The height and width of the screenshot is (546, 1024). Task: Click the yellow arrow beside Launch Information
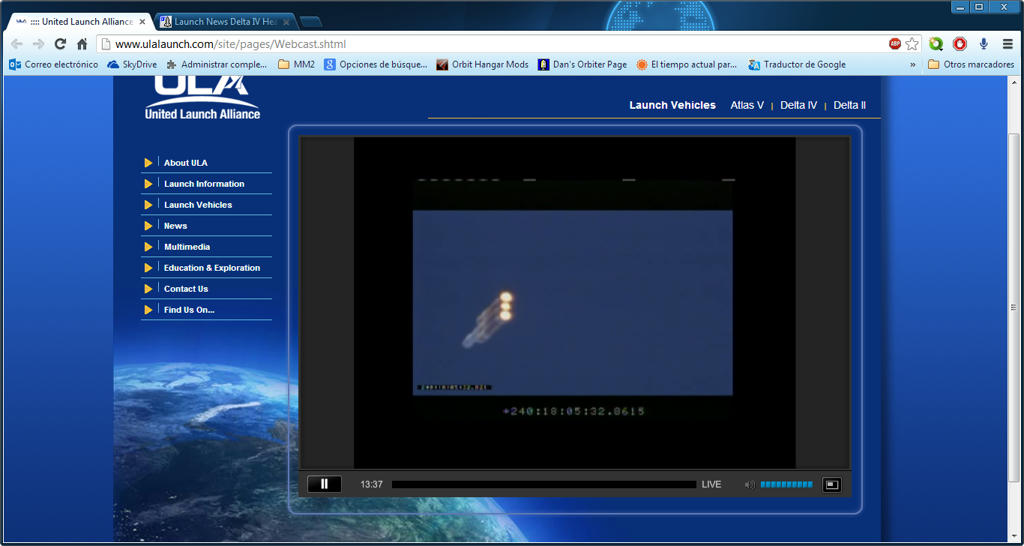[x=148, y=184]
